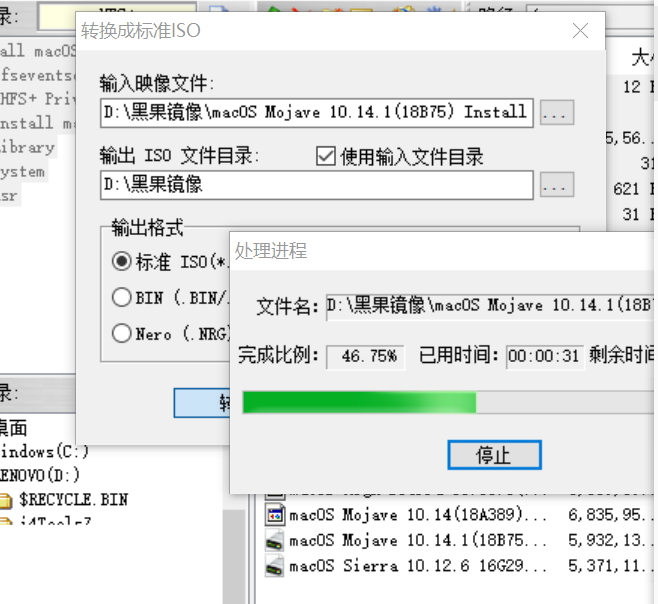Browse for input image file
Viewport: 658px width, 604px height.
point(556,112)
